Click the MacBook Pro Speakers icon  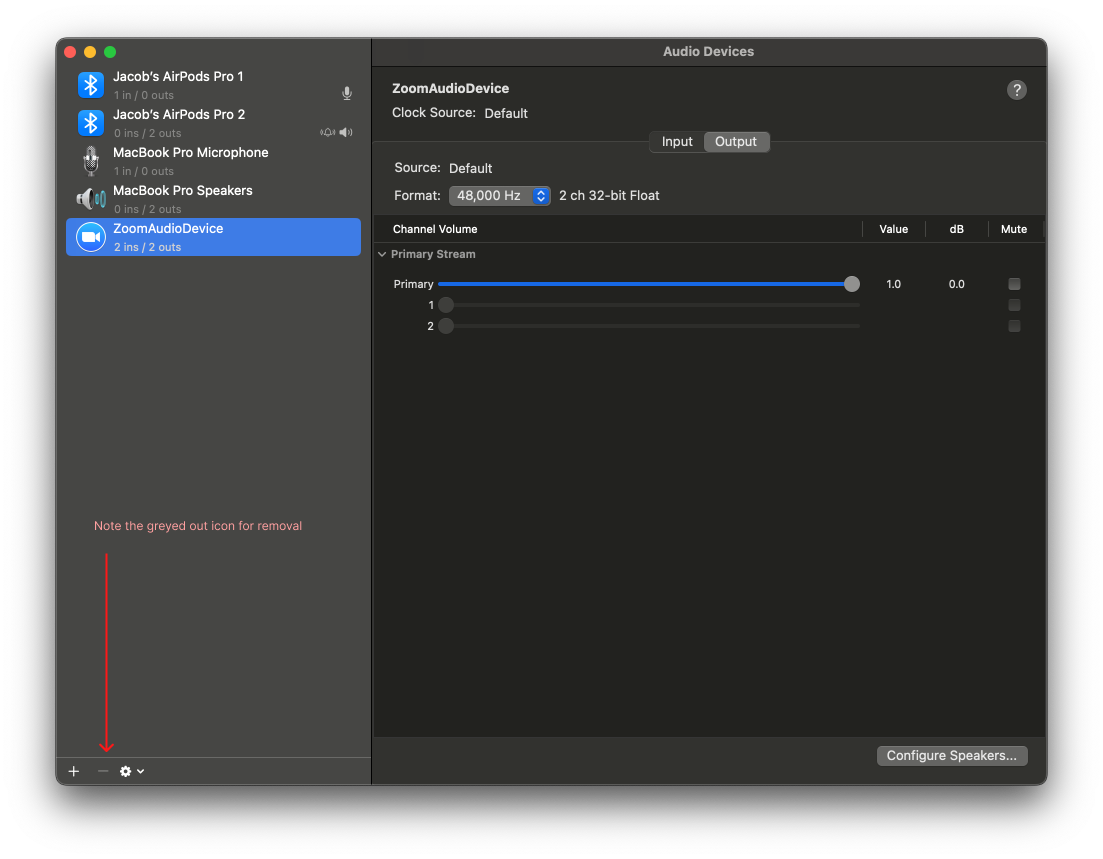coord(91,199)
